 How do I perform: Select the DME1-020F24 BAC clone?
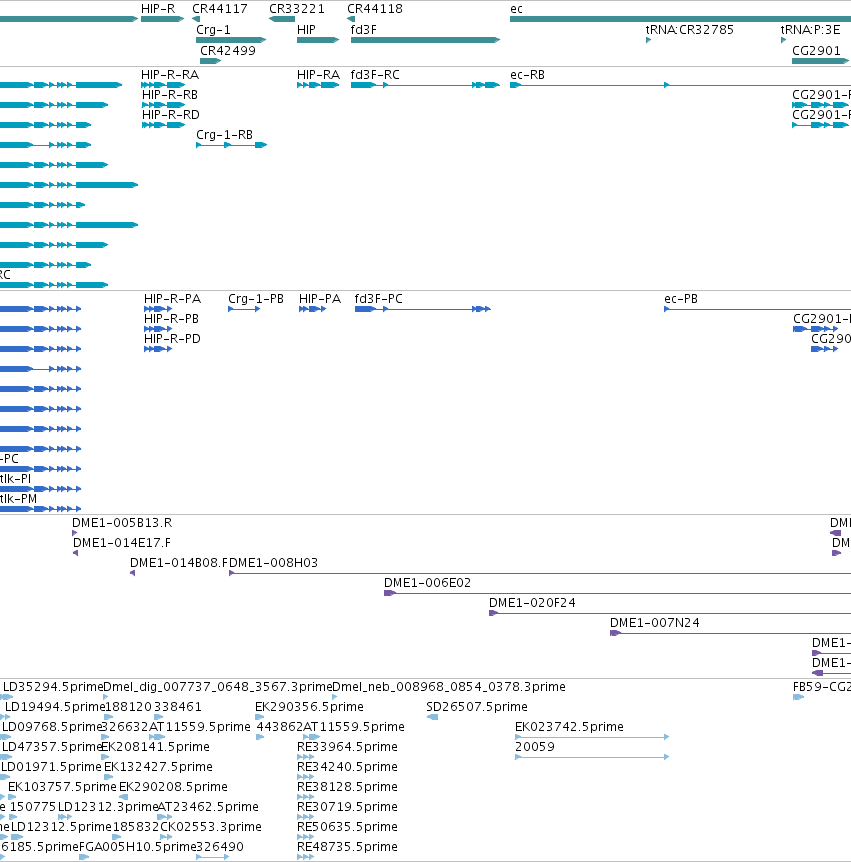point(670,613)
